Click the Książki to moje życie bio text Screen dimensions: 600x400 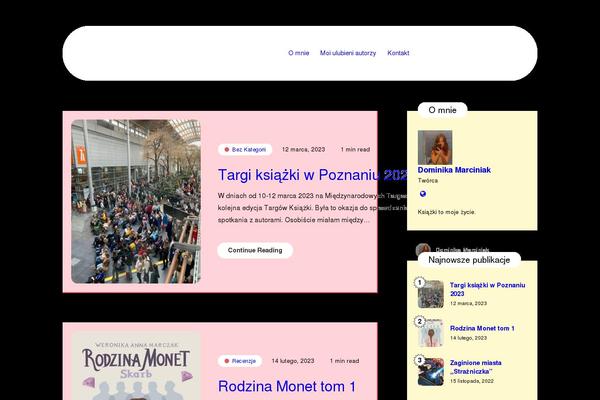click(447, 212)
